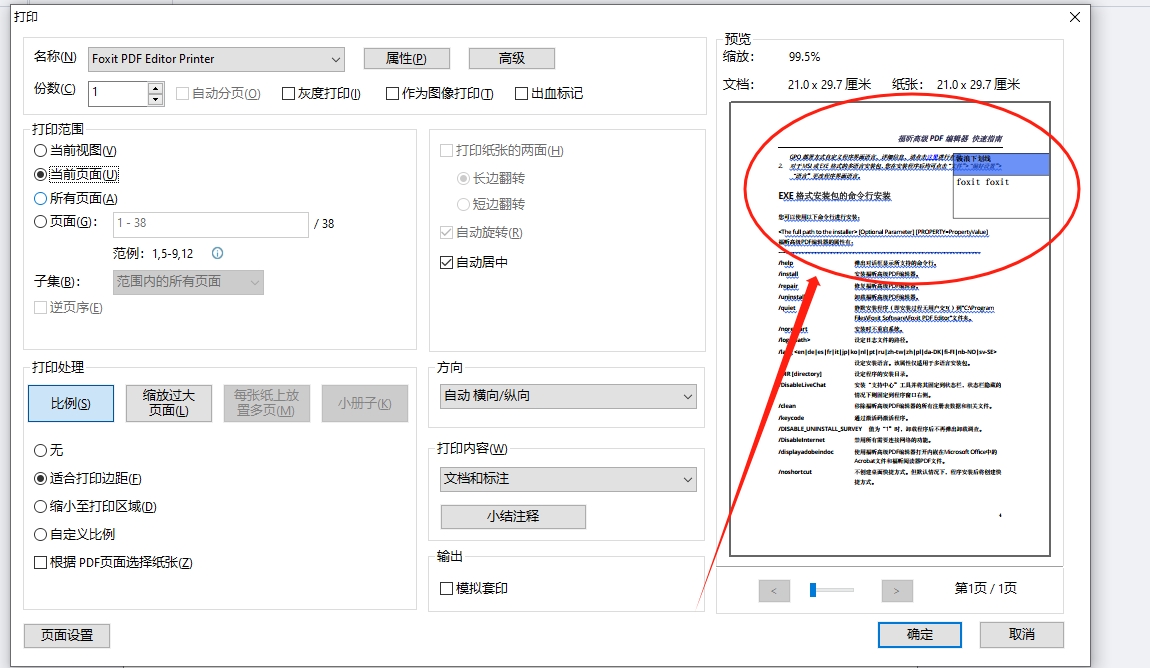Uncheck the 自动居中 option

[x=447, y=263]
